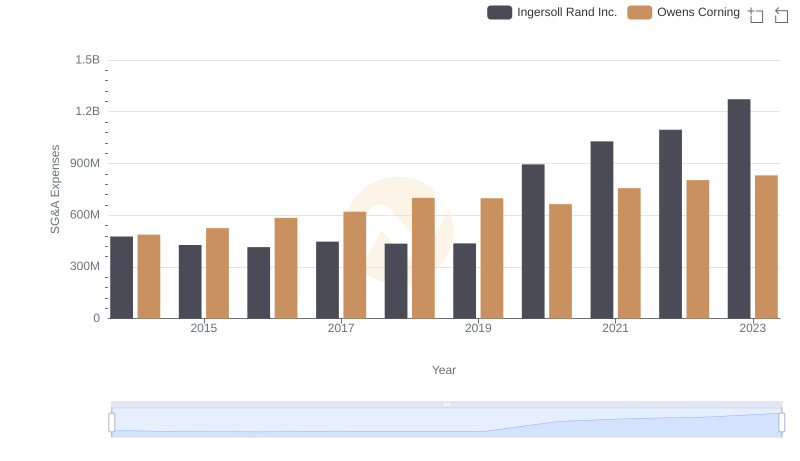
Task: Select the 2023 Owens Corning bar
Action: tap(766, 247)
